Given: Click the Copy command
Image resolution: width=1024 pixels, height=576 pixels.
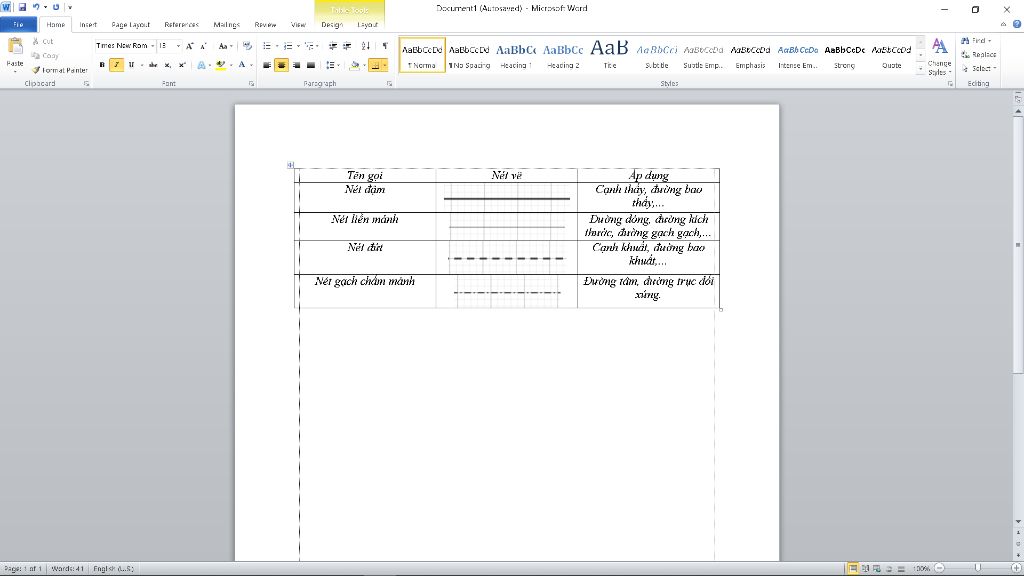Looking at the screenshot, I should pyautogui.click(x=45, y=56).
